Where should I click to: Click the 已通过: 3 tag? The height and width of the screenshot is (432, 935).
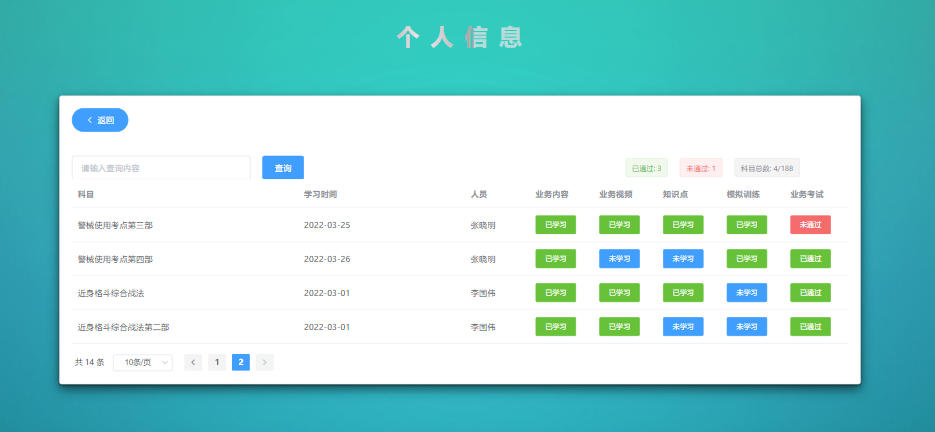(x=646, y=168)
